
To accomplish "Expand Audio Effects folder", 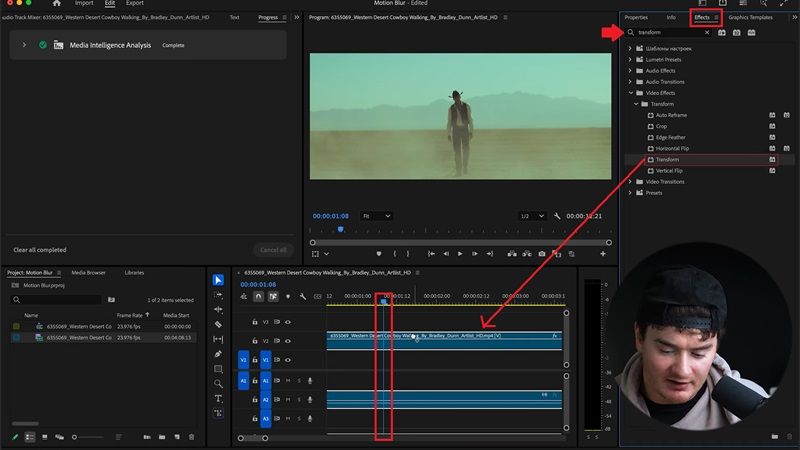I will coord(630,71).
